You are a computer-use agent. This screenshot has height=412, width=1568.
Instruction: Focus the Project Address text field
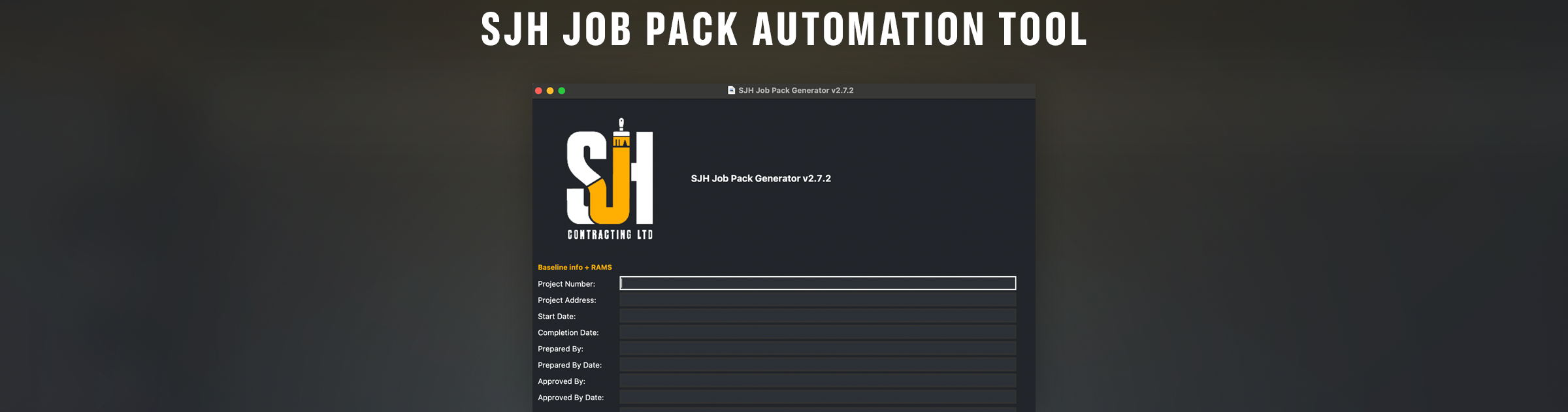click(x=817, y=300)
